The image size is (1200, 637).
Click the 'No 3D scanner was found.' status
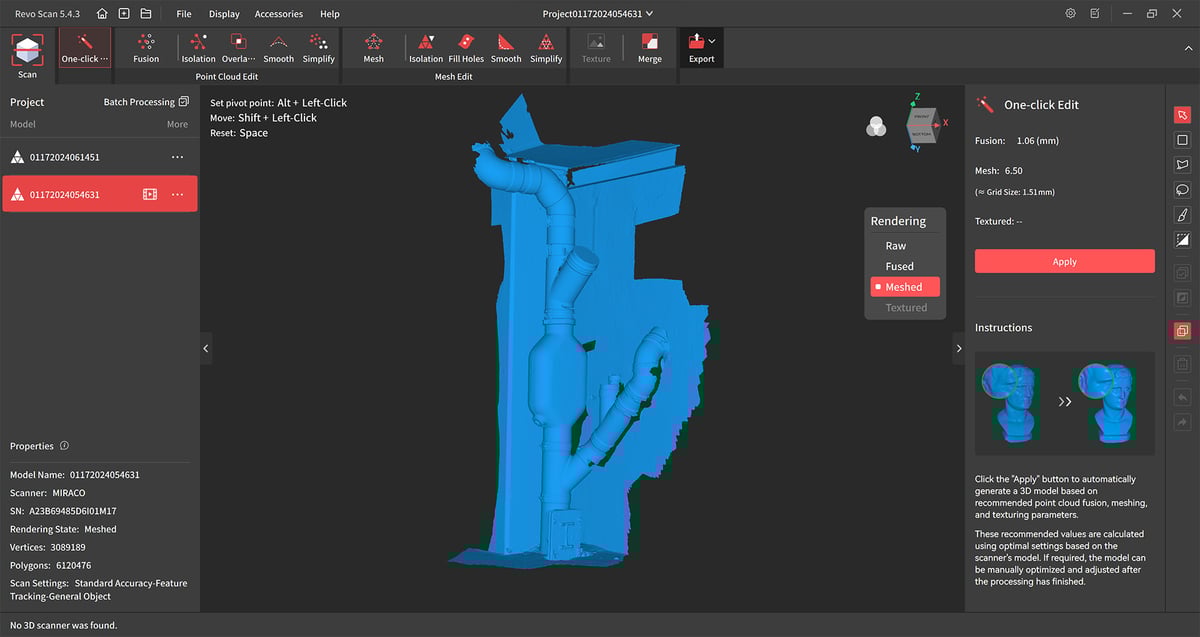click(64, 625)
